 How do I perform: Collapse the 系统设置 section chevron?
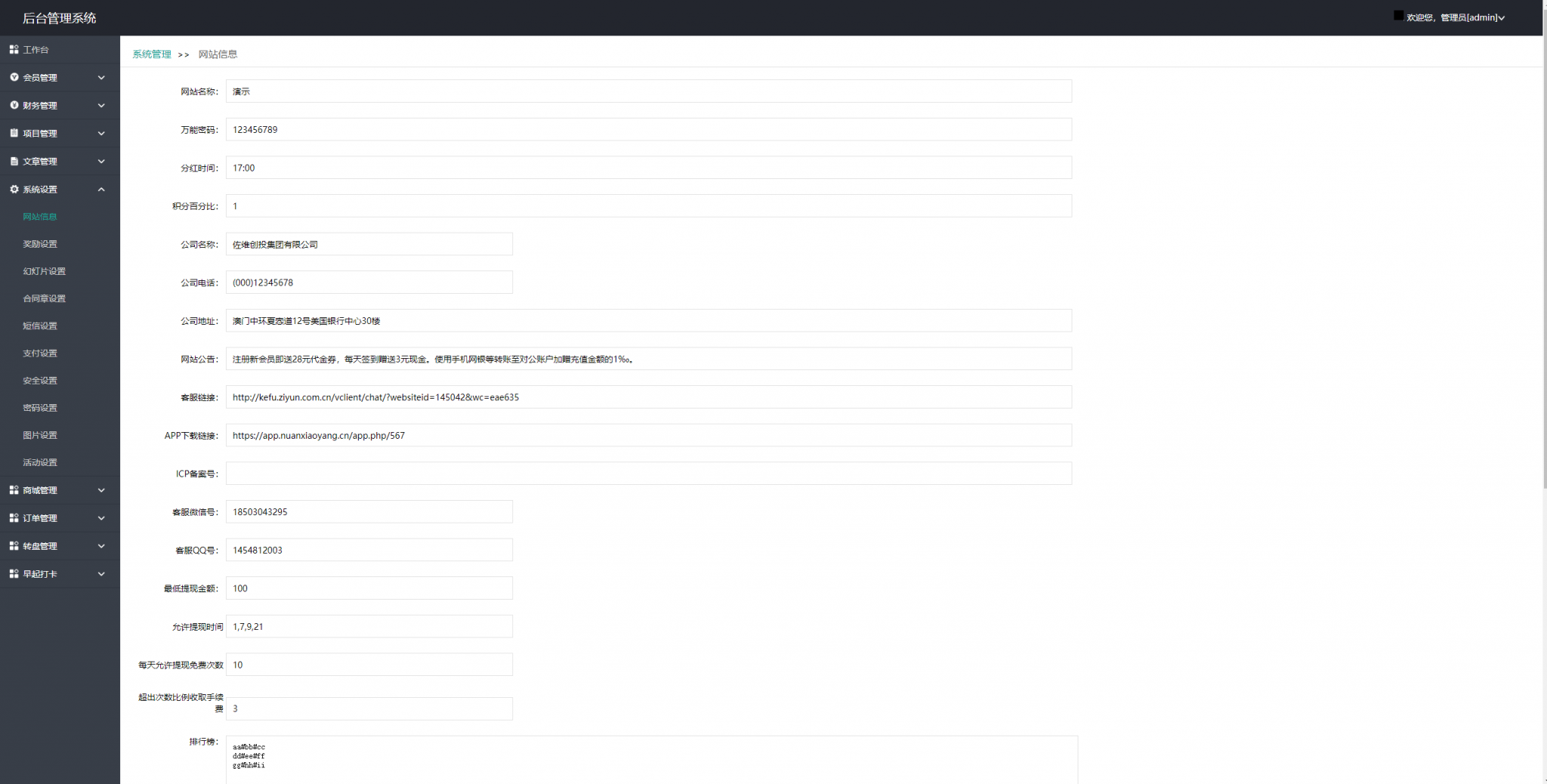(101, 190)
